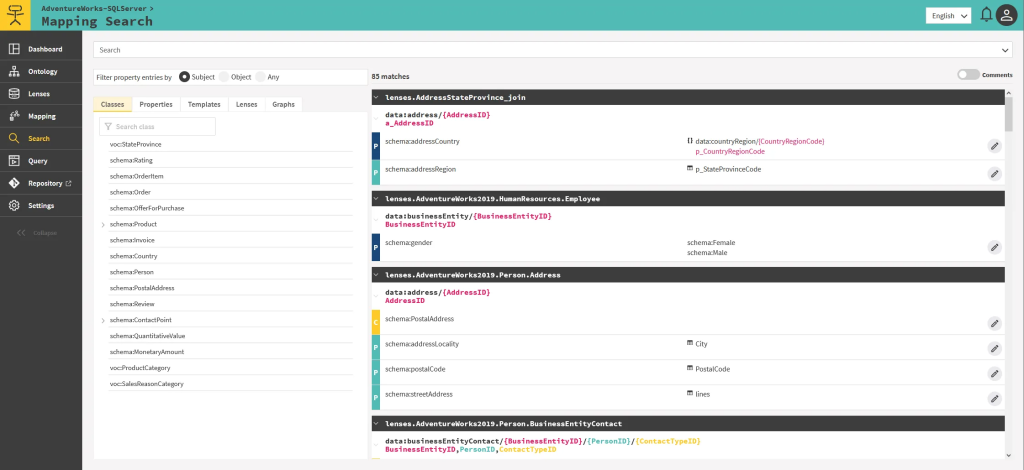Select voc:StateProvince class
The image size is (1024, 470).
tap(136, 144)
